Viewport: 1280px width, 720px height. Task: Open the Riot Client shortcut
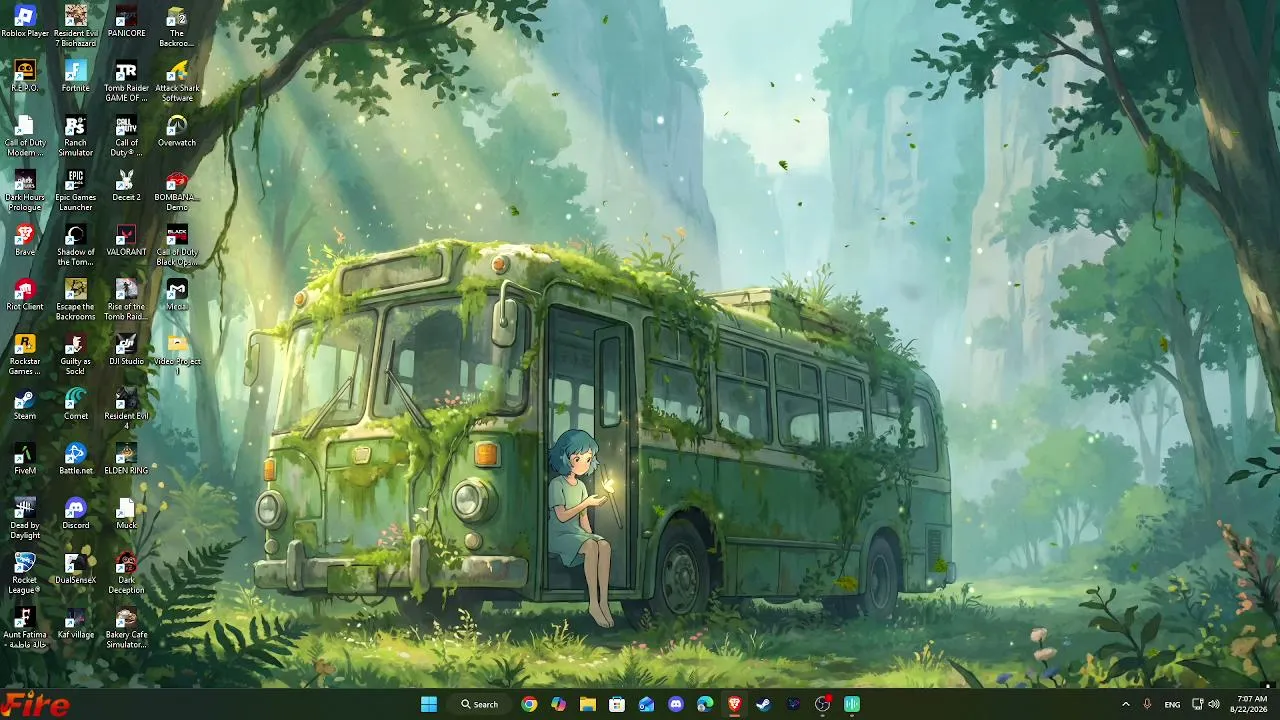(x=25, y=295)
